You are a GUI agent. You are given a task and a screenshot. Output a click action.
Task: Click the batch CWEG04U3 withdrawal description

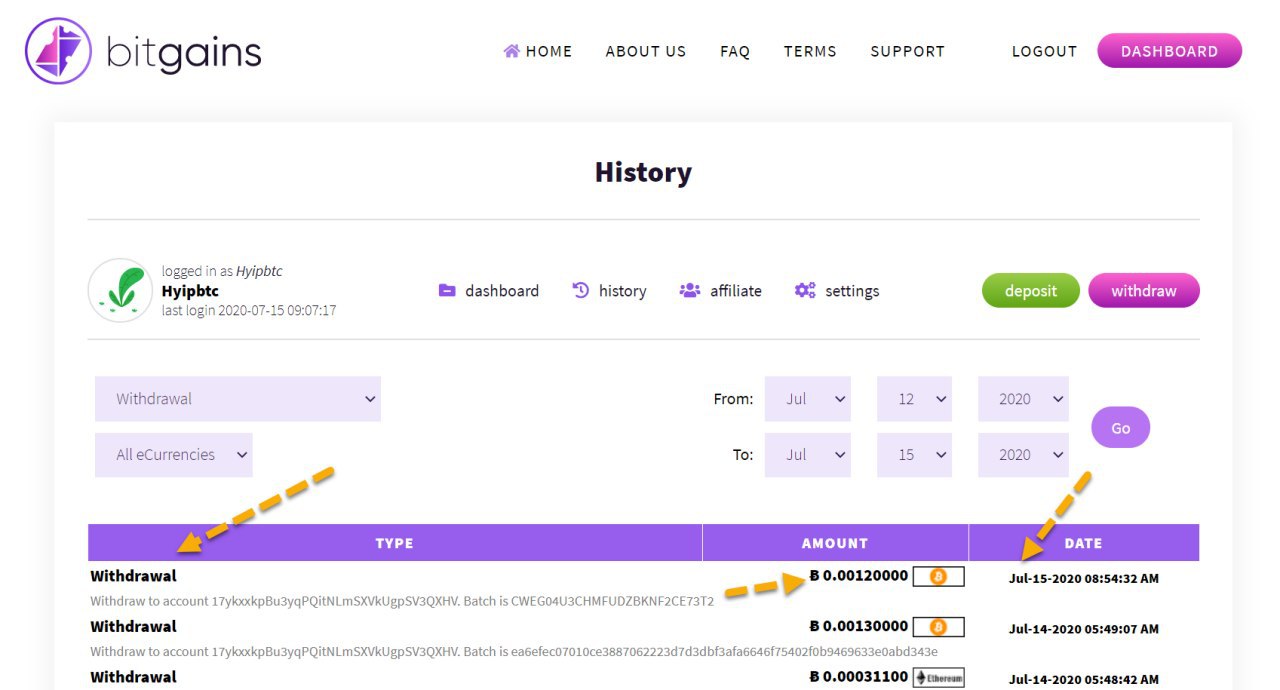[402, 601]
